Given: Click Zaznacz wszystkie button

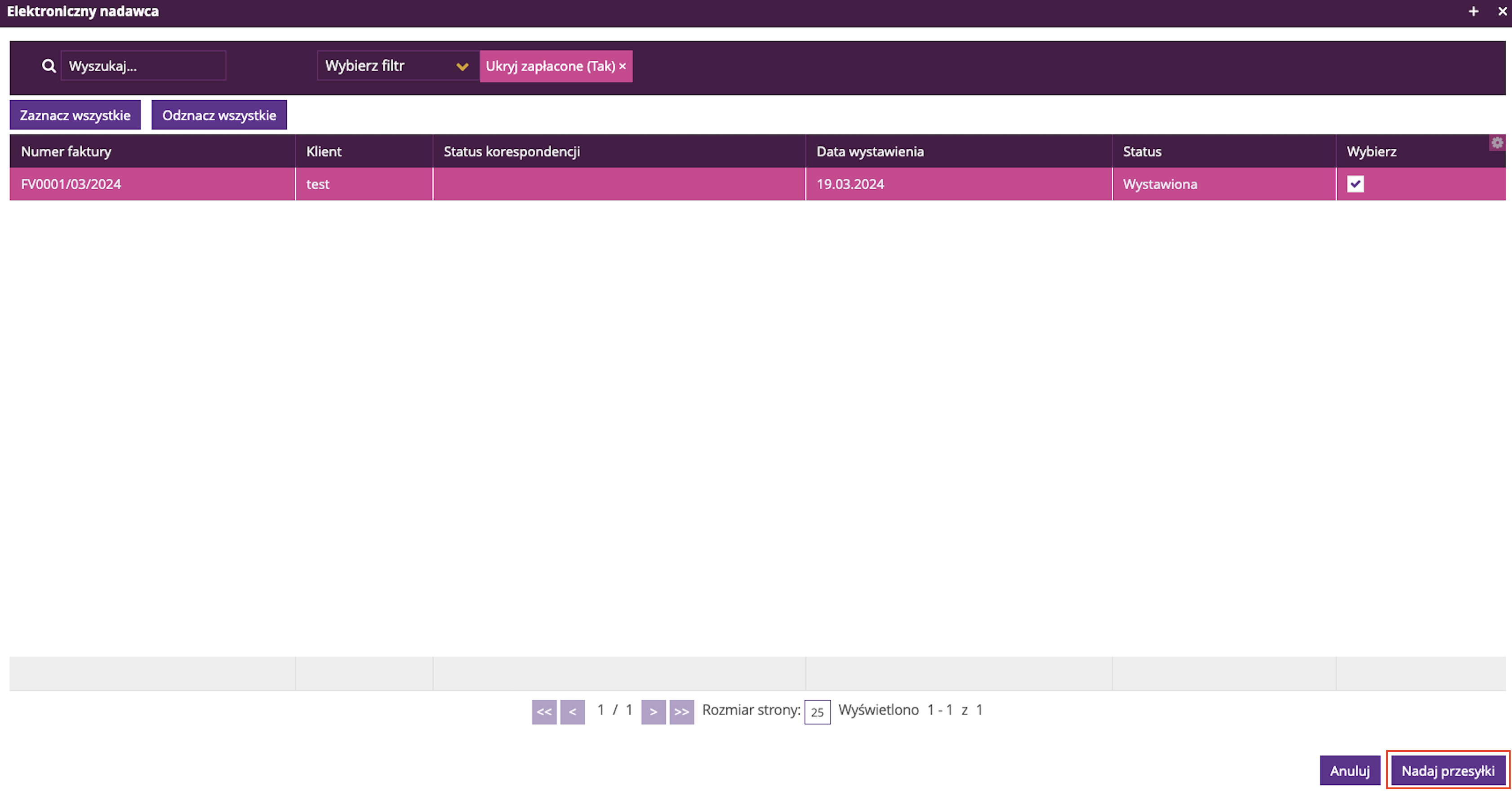Looking at the screenshot, I should 75,115.
